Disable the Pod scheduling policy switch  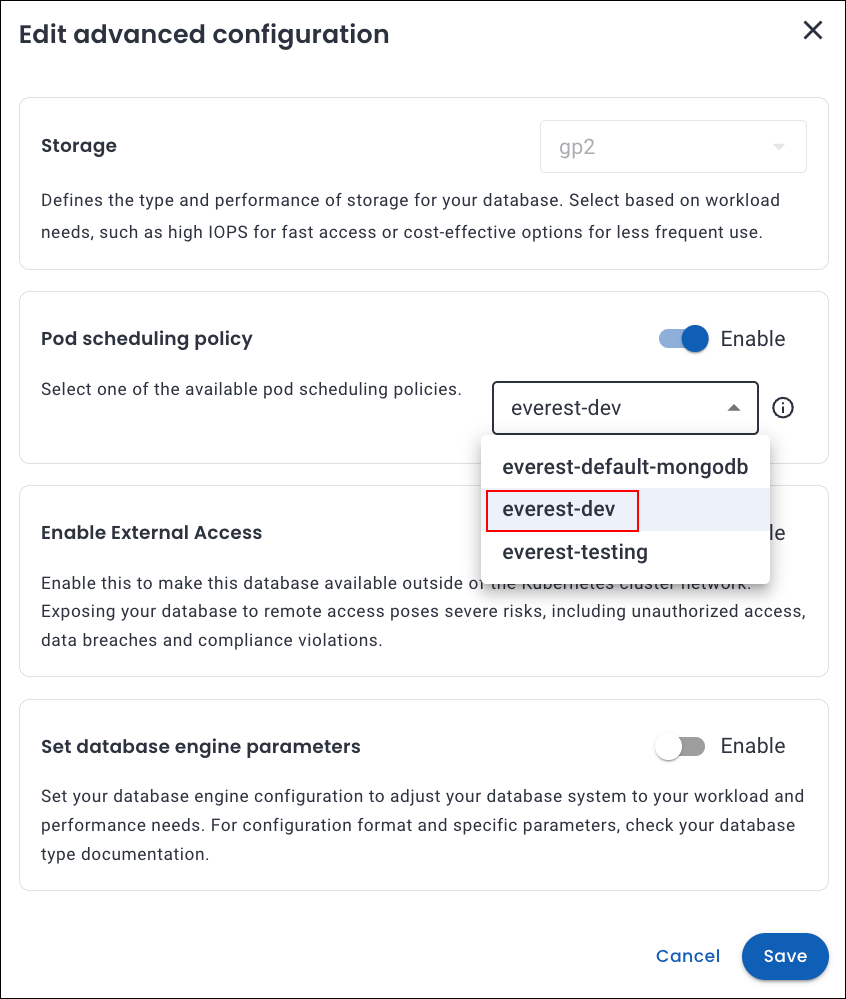pyautogui.click(x=684, y=339)
